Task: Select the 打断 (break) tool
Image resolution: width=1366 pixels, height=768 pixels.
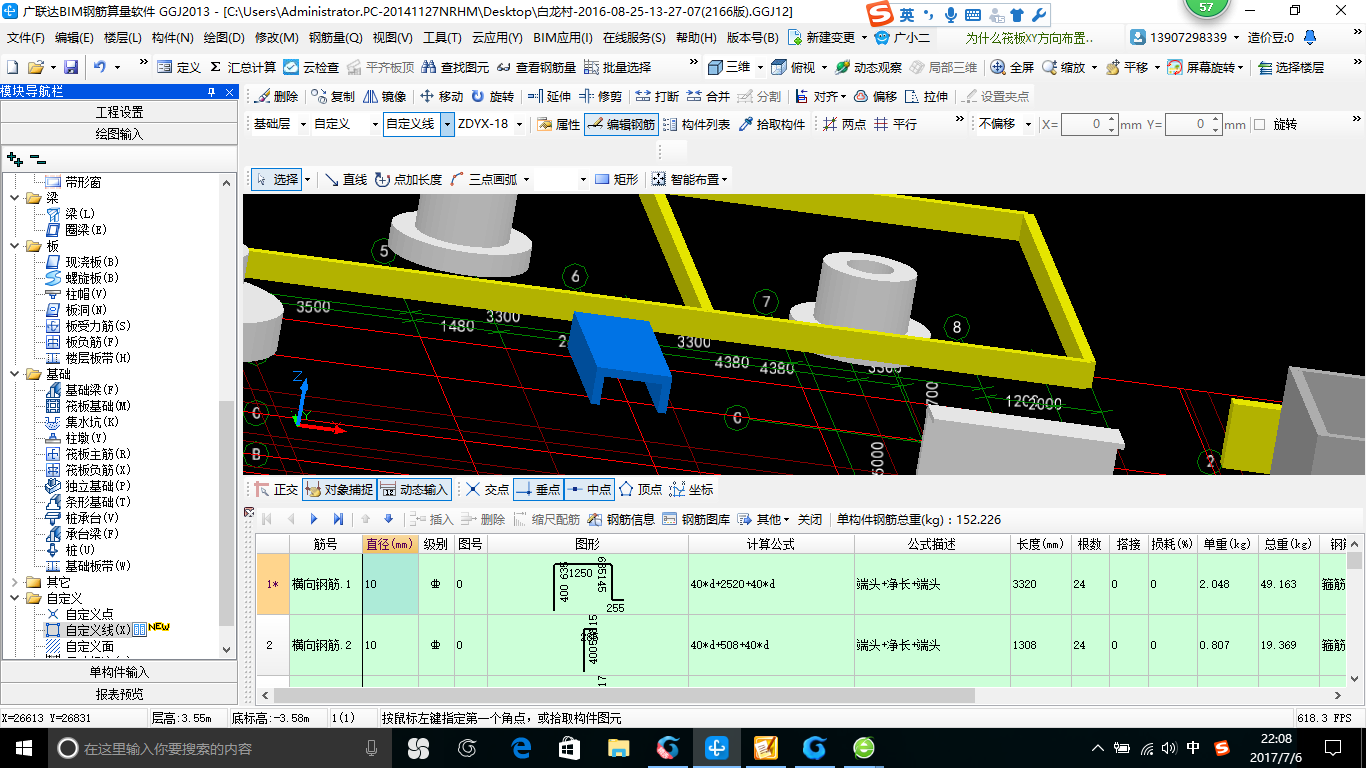Action: click(x=657, y=97)
